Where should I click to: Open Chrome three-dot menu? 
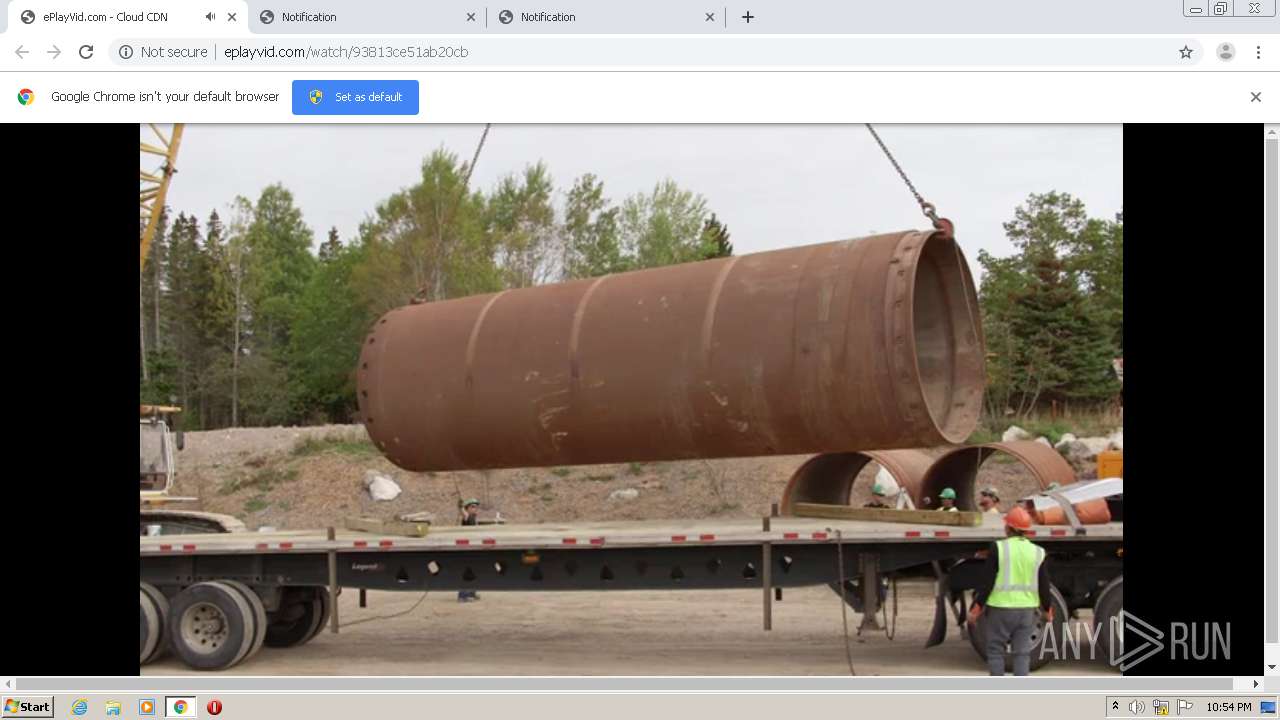(1258, 52)
